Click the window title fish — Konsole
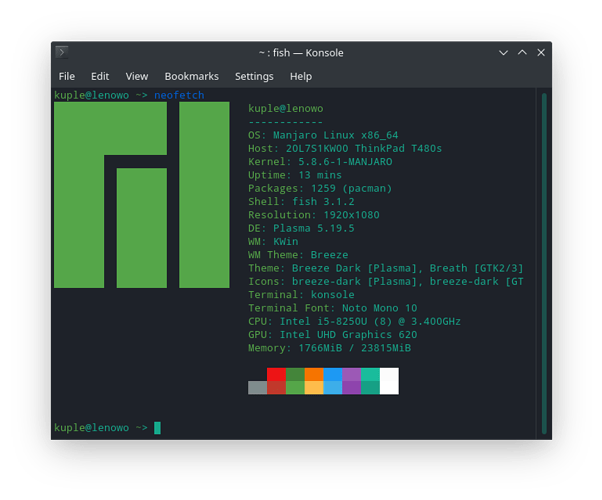 pos(301,53)
